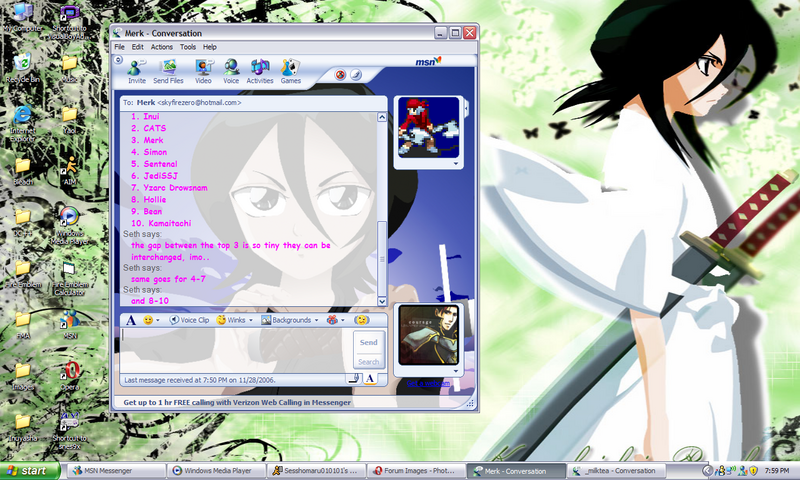Click the Send button
Image resolution: width=800 pixels, height=480 pixels.
[368, 342]
